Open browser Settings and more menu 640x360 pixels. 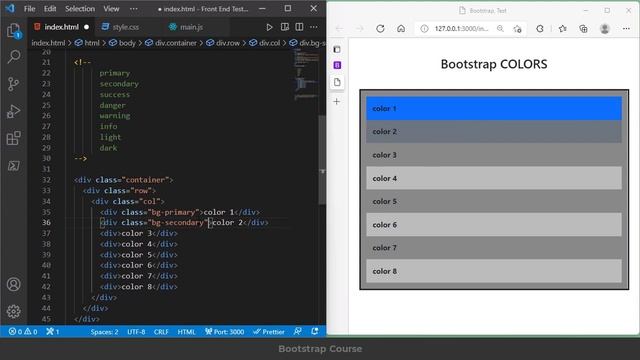[x=626, y=29]
